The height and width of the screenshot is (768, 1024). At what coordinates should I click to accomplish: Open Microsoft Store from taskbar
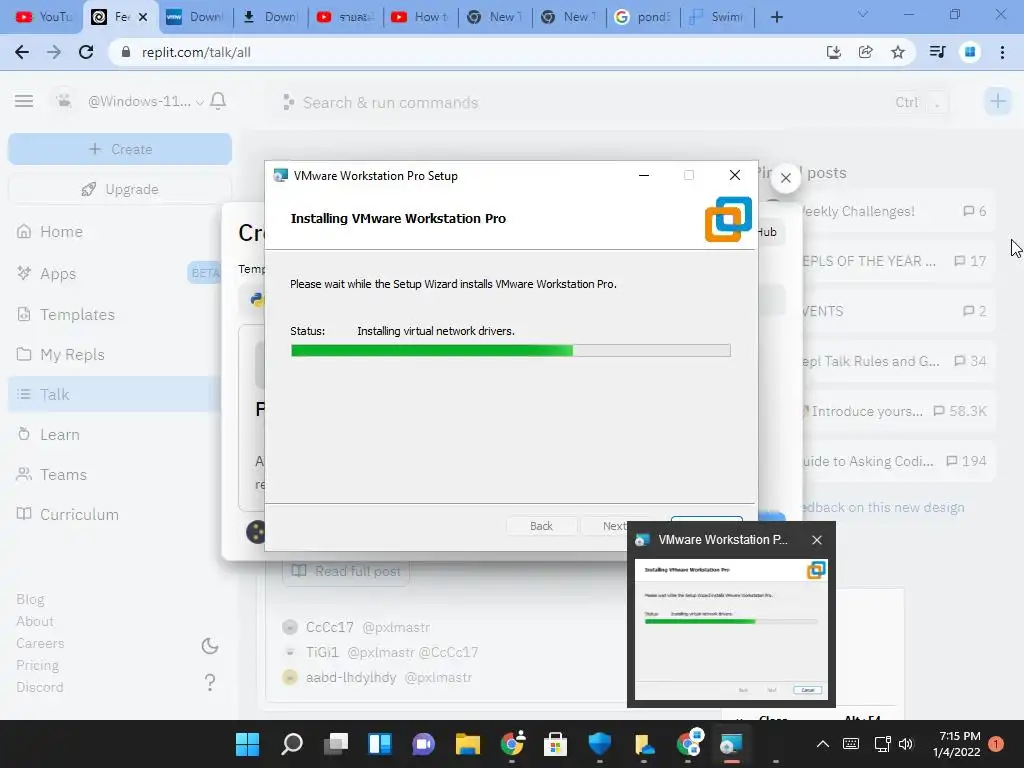tap(555, 744)
